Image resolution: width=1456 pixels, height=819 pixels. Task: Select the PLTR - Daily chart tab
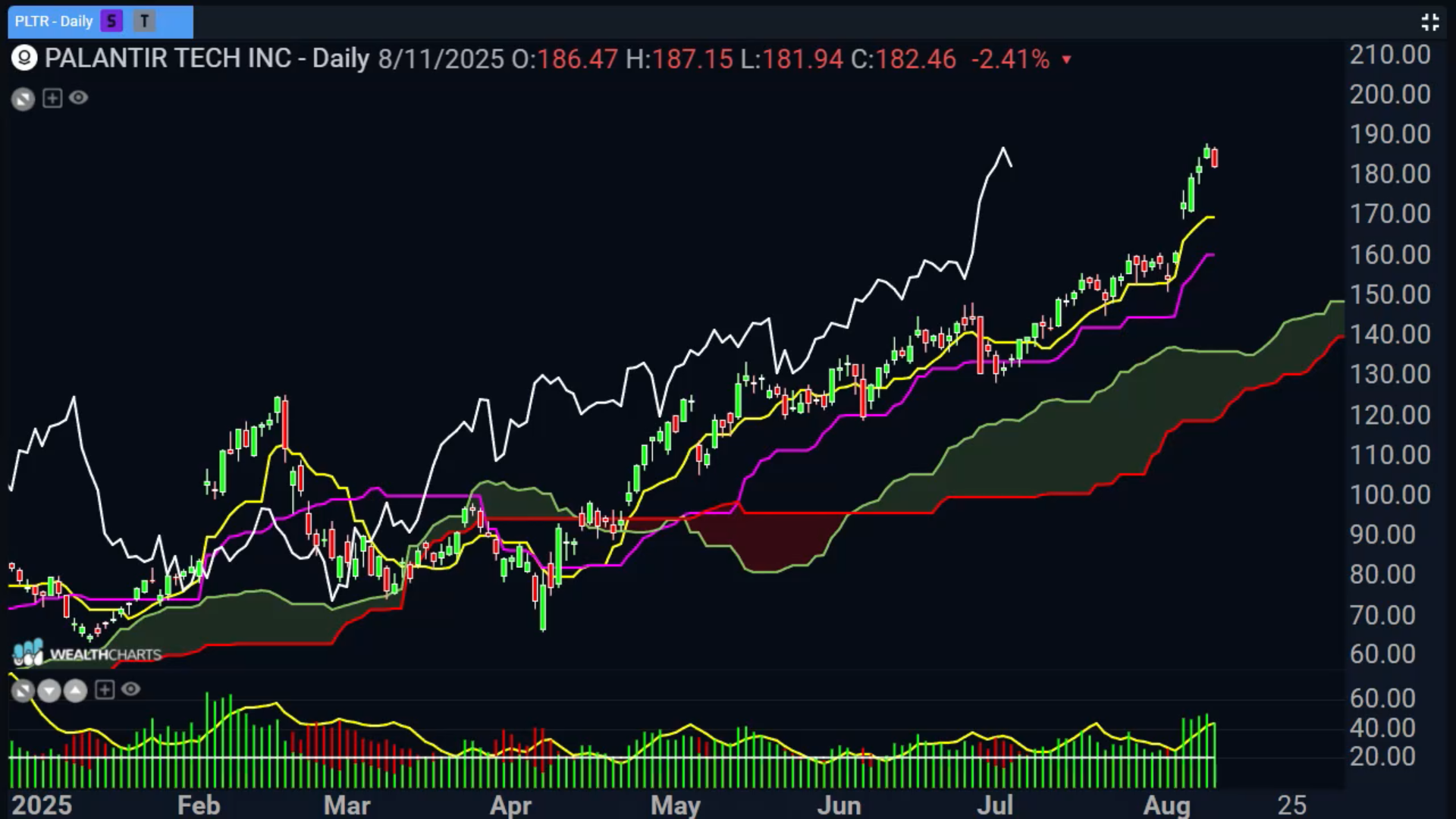tap(100, 21)
